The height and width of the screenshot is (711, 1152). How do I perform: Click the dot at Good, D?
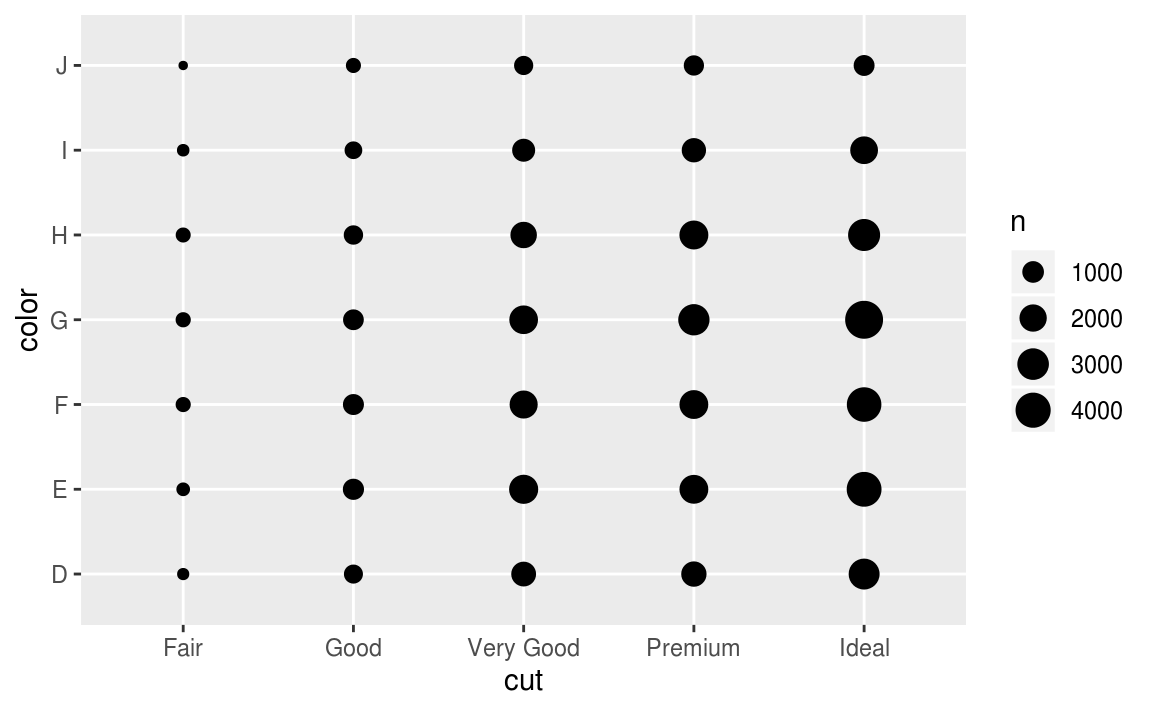click(x=353, y=574)
